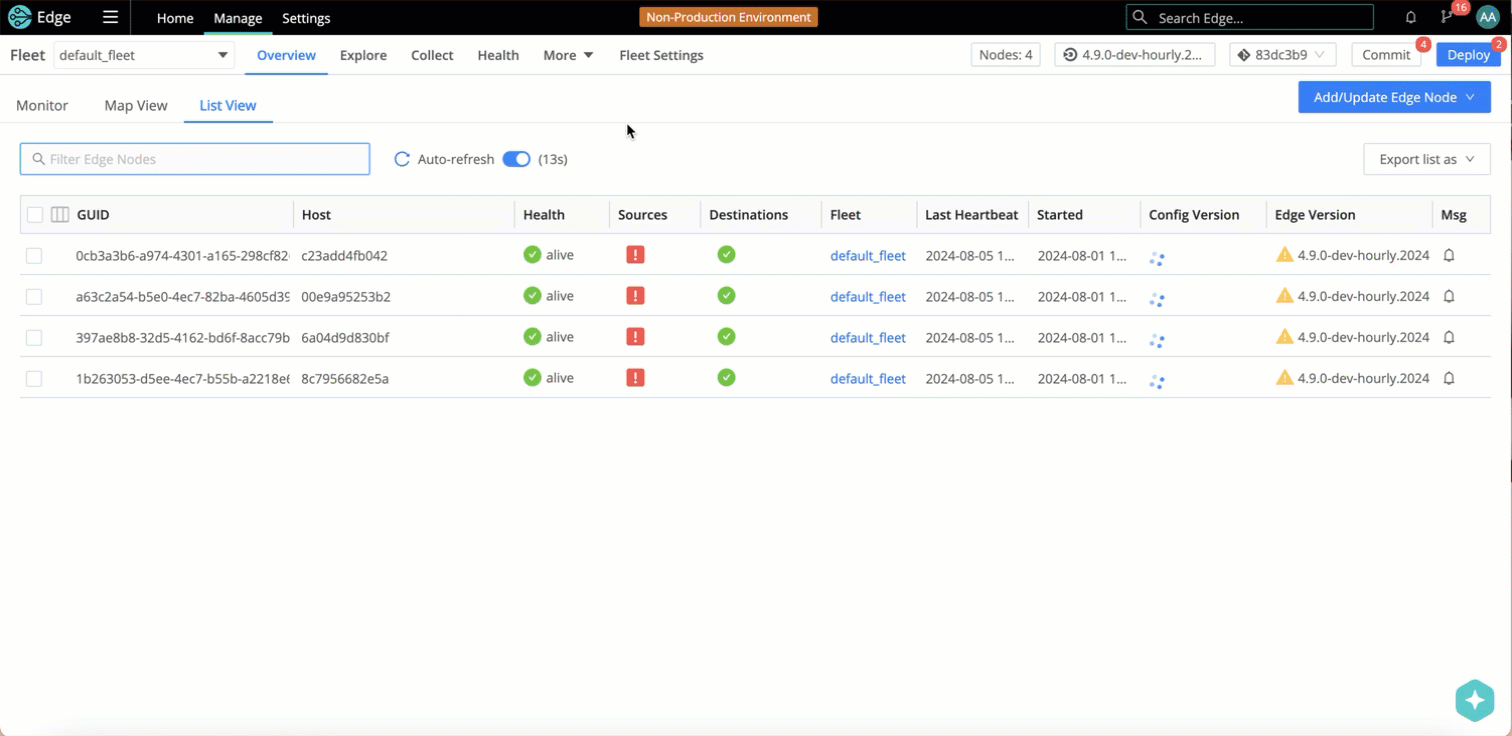Open the default_fleet link for host c23add4fb042
Viewport: 1512px width, 736px height.
coord(867,255)
